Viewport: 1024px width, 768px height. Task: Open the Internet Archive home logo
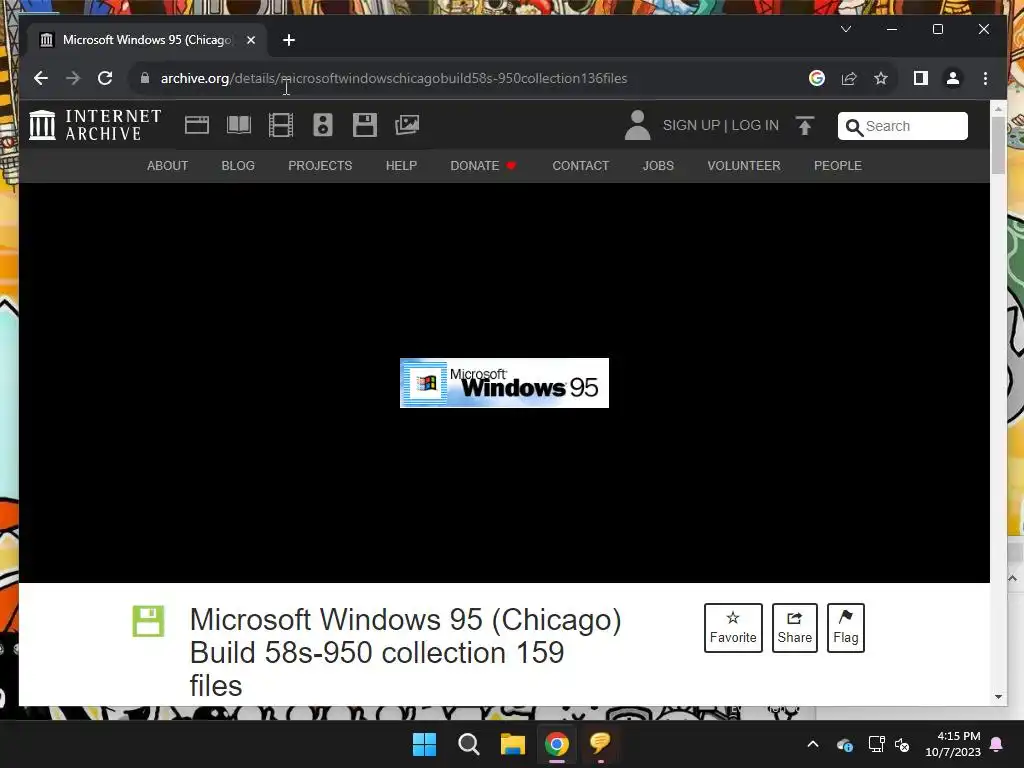pyautogui.click(x=95, y=125)
